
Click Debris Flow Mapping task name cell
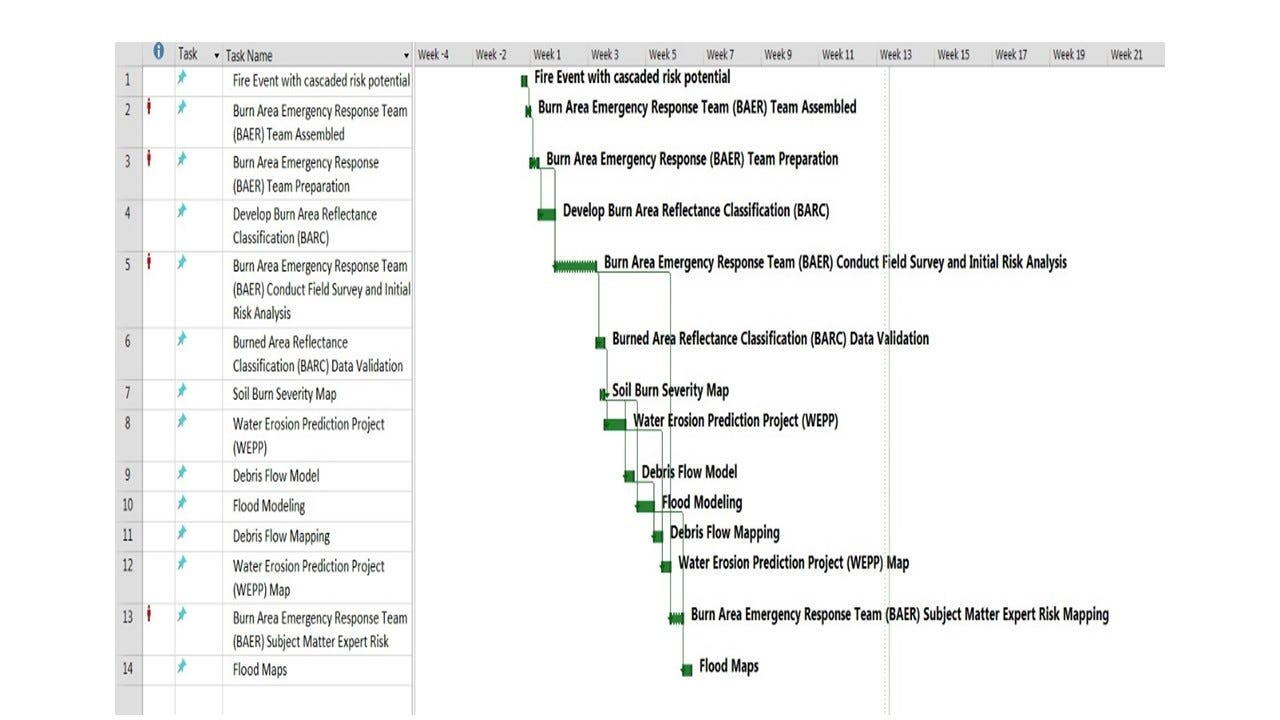coord(318,536)
